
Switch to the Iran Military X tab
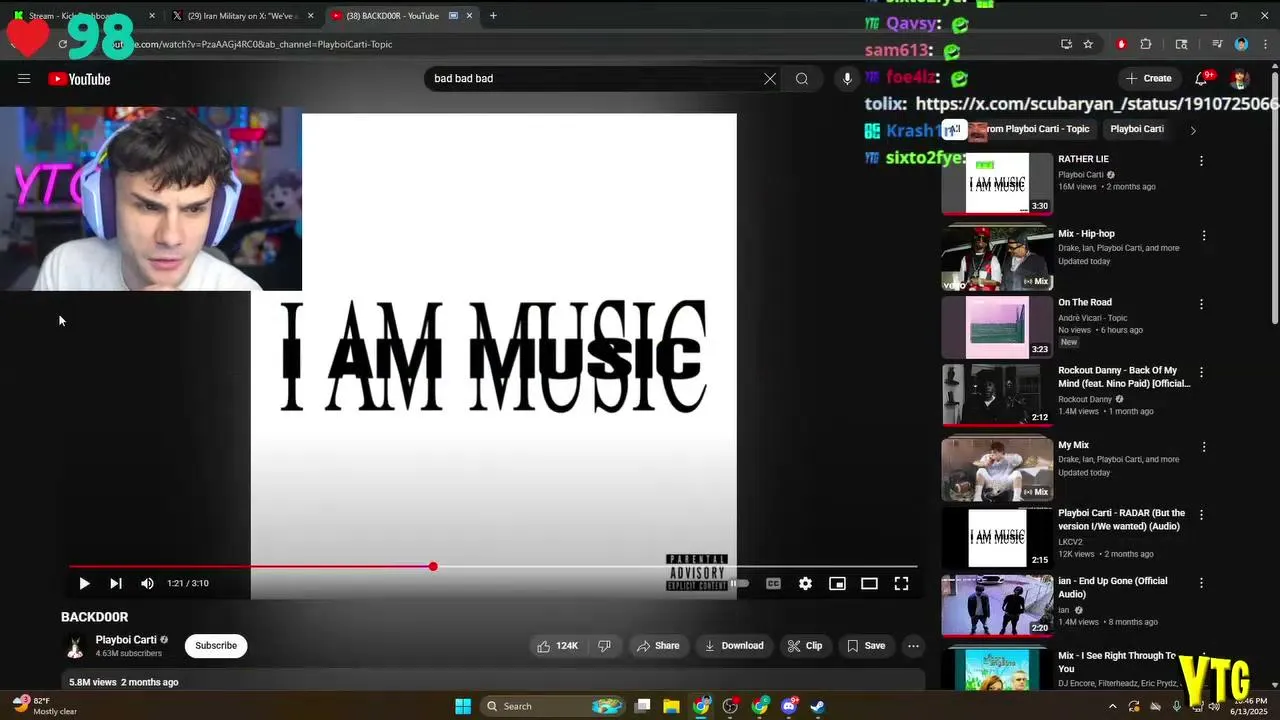243,15
